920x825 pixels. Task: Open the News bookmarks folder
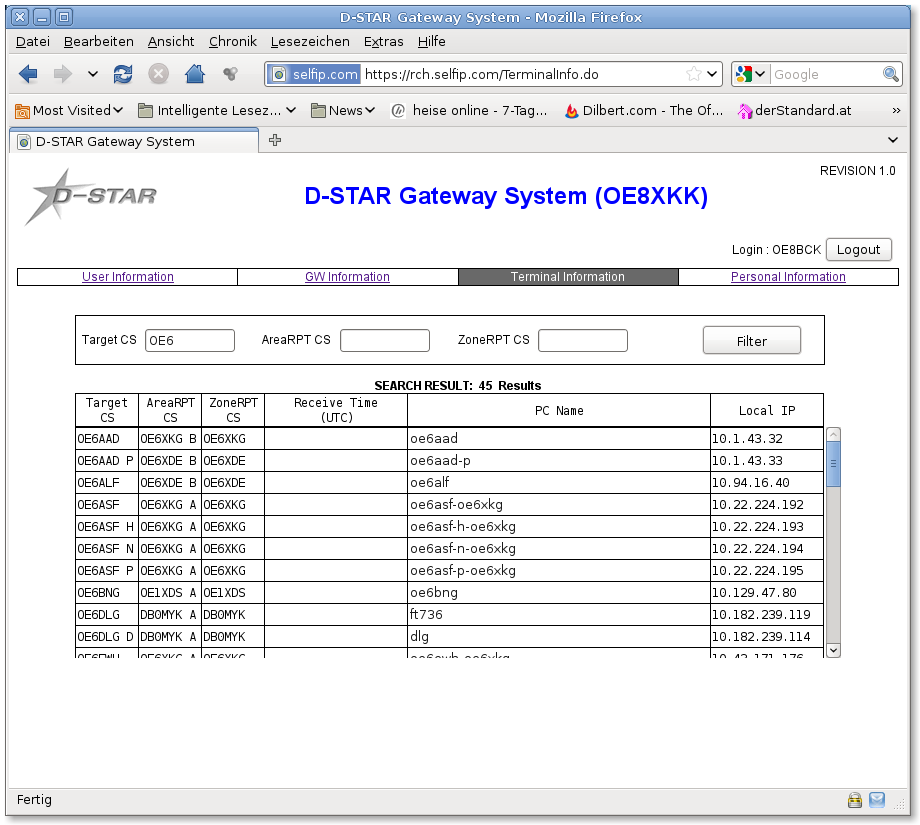click(x=343, y=110)
